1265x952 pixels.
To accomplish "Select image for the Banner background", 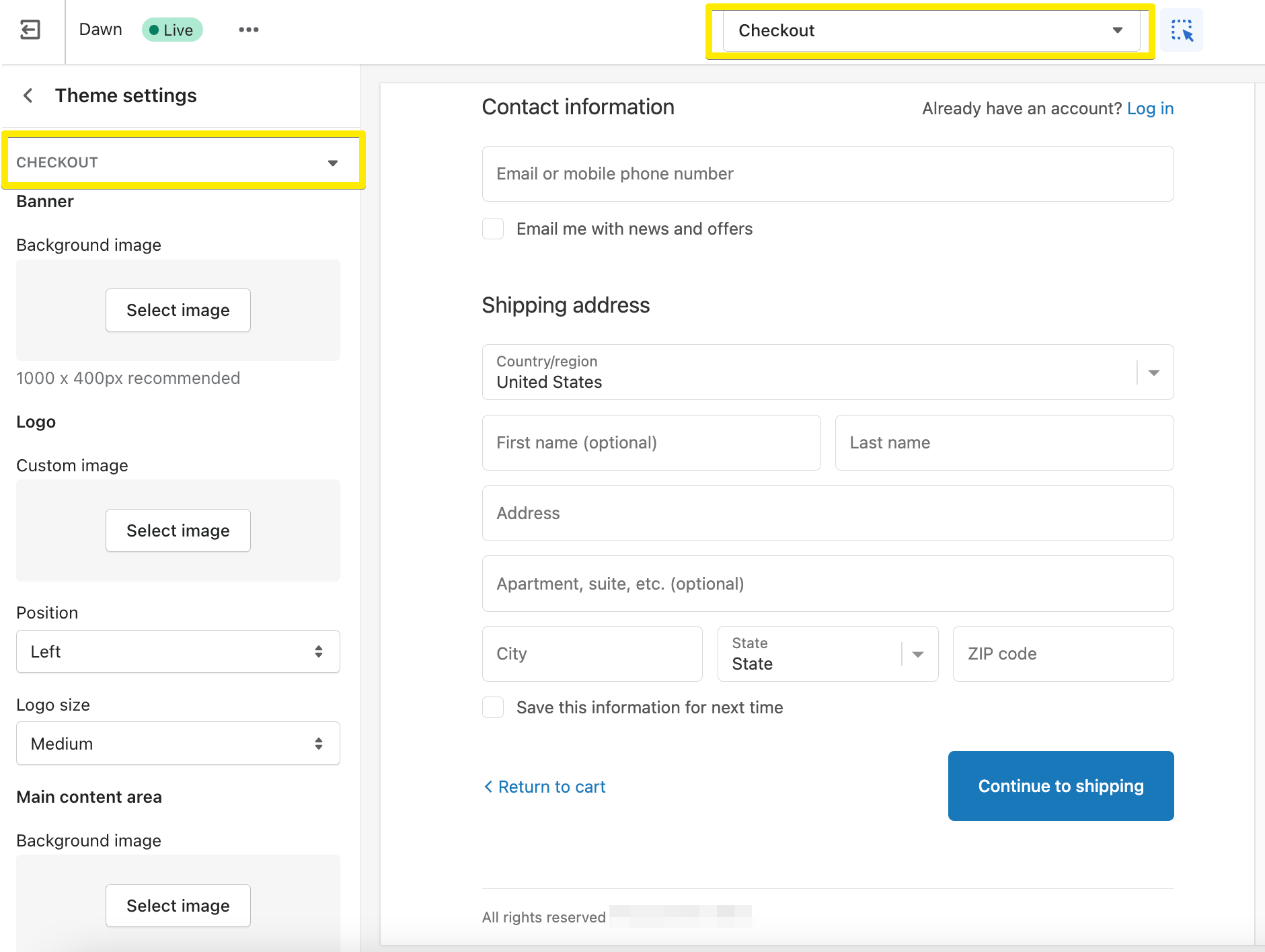I will coord(178,310).
